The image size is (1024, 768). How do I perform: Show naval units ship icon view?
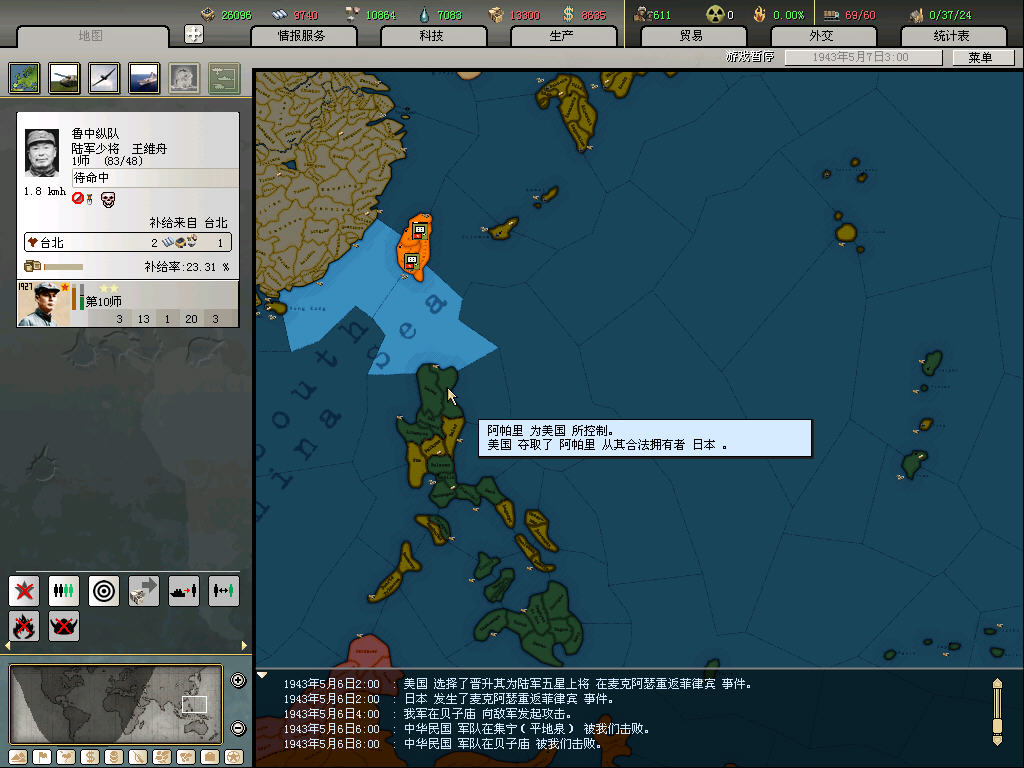[x=144, y=78]
